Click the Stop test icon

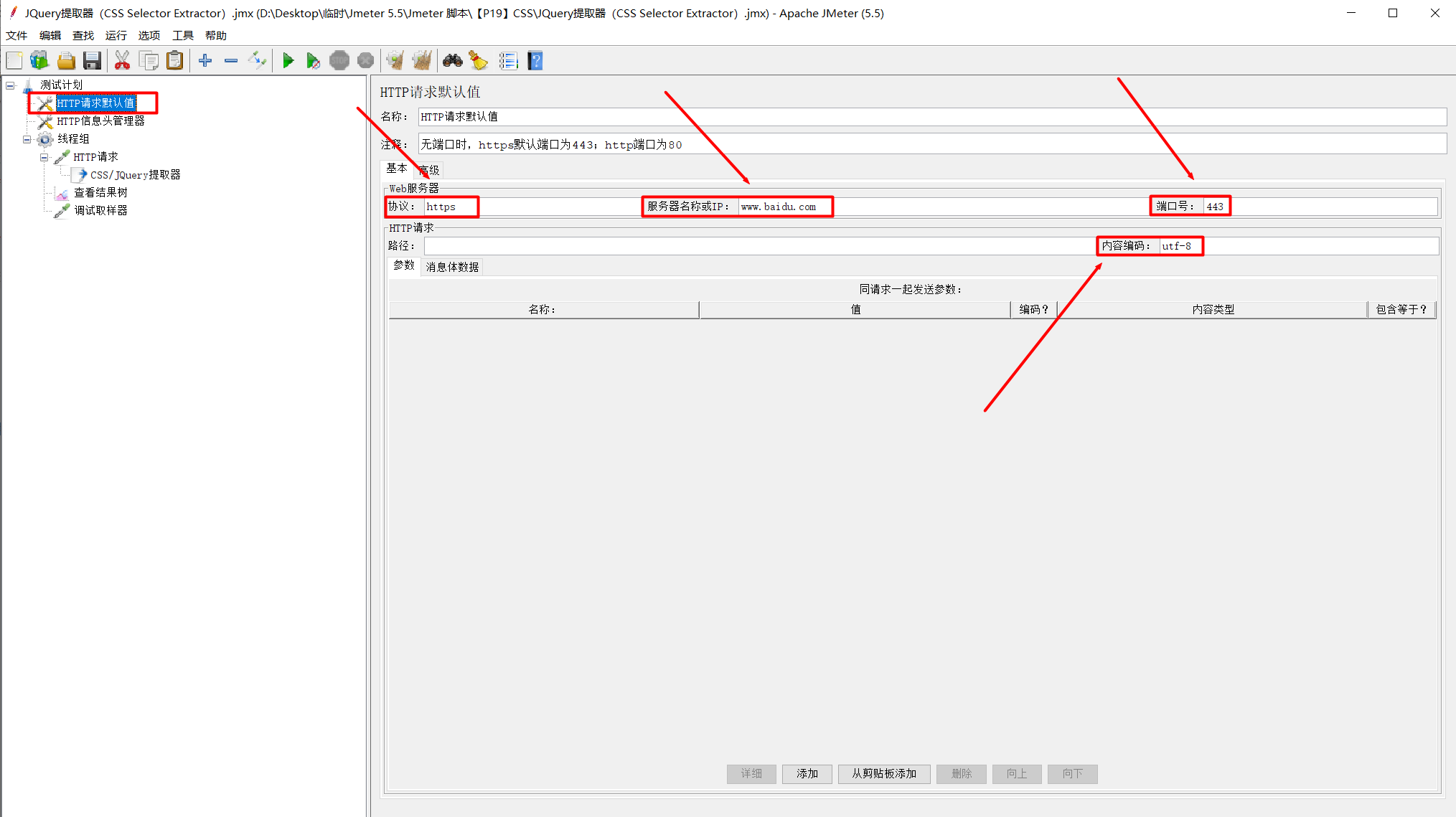click(339, 61)
